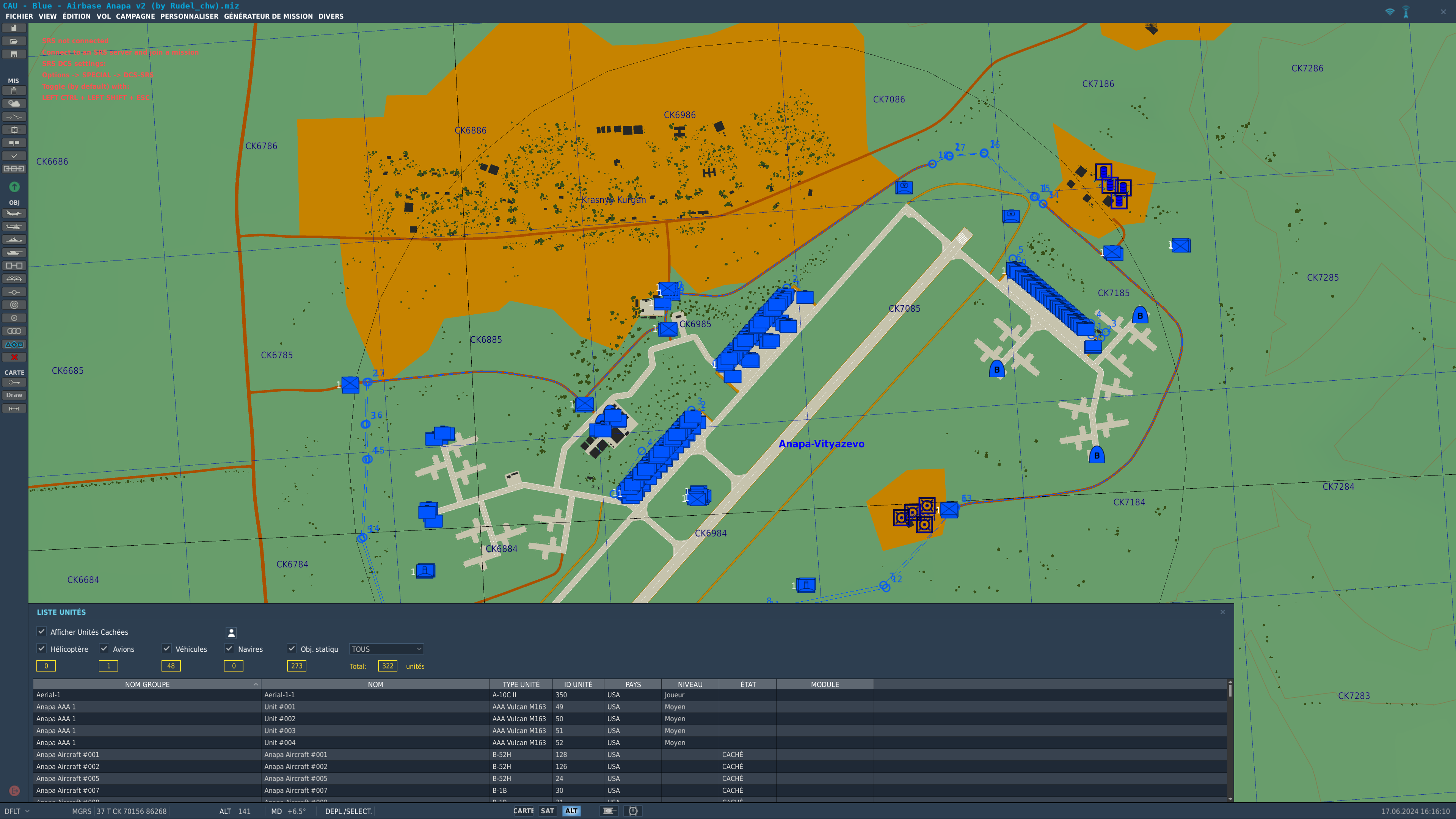The height and width of the screenshot is (819, 1456).
Task: Click the radio tower icon in the top-right corner
Action: pyautogui.click(x=1406, y=12)
